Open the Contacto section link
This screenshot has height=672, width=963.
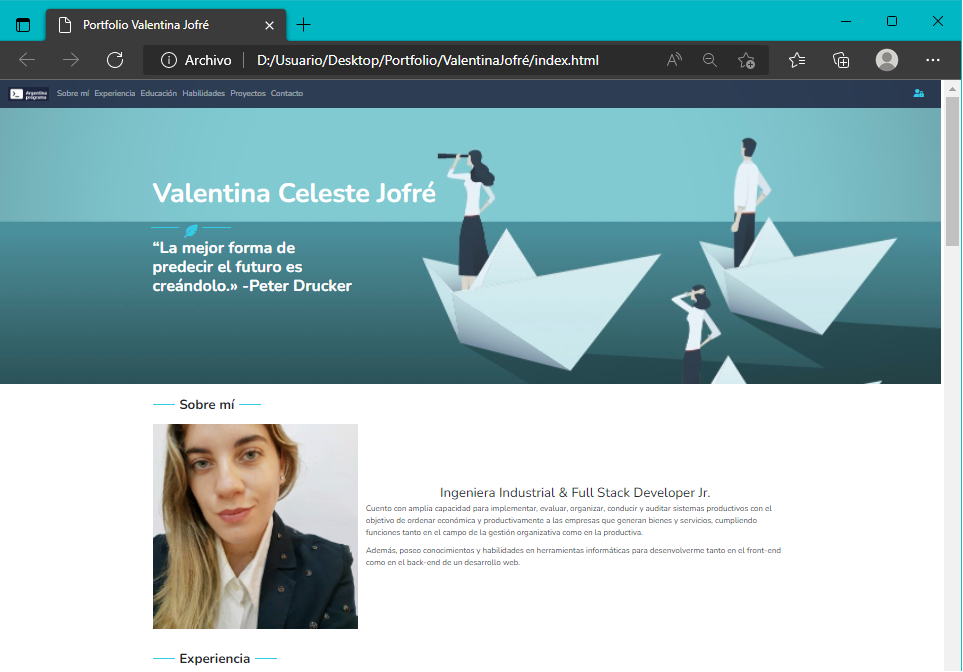click(x=287, y=93)
